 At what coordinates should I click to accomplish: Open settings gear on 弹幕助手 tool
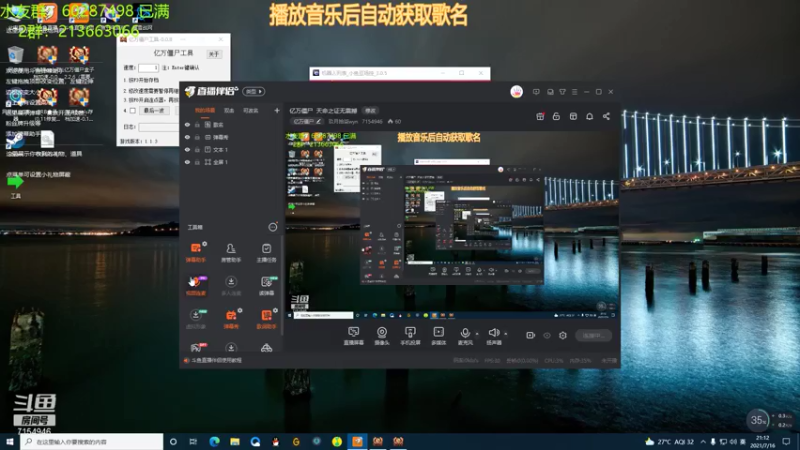205,244
